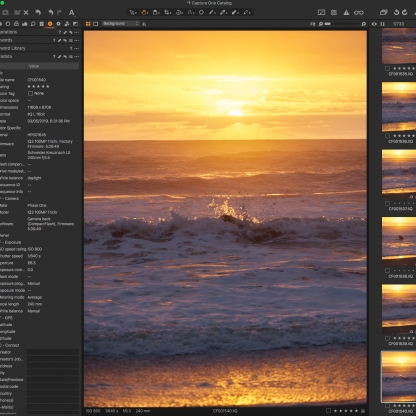
Task: Click the zoom in magnifier icon
Action: tap(364, 24)
